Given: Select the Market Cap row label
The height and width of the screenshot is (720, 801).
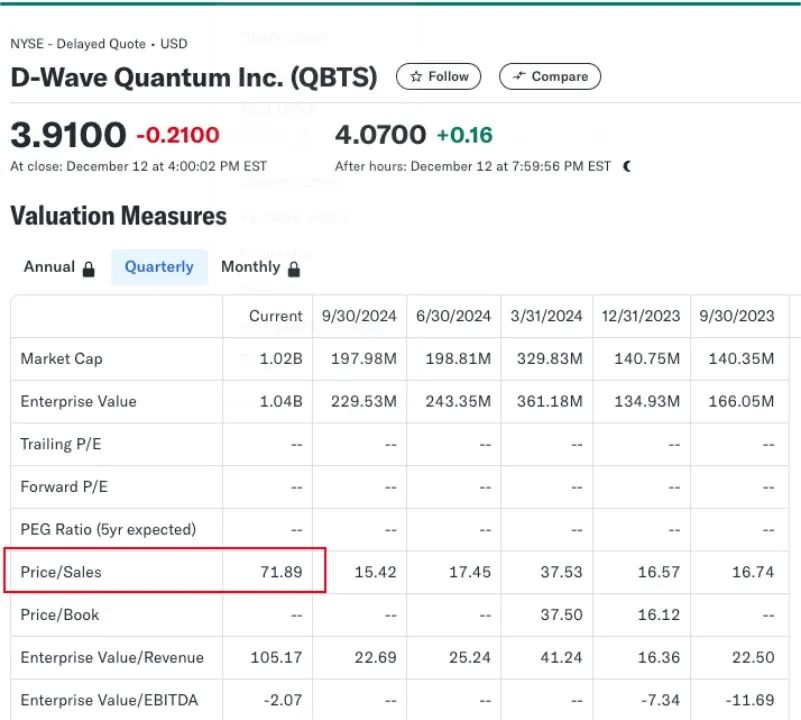Looking at the screenshot, I should pos(61,359).
